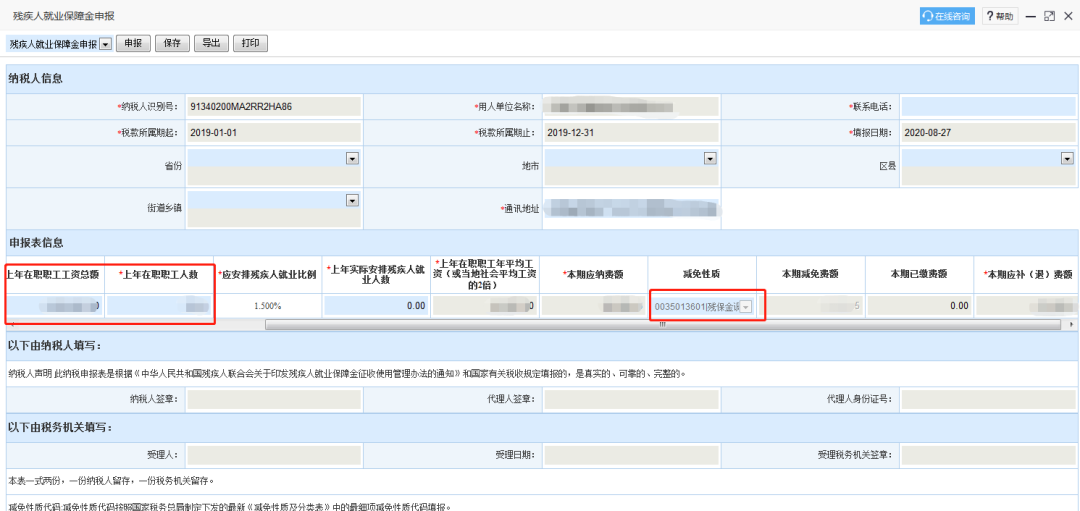Screen dimensions: 1080x511
Task: Click the 税款所属期起 start date field
Action: point(273,133)
